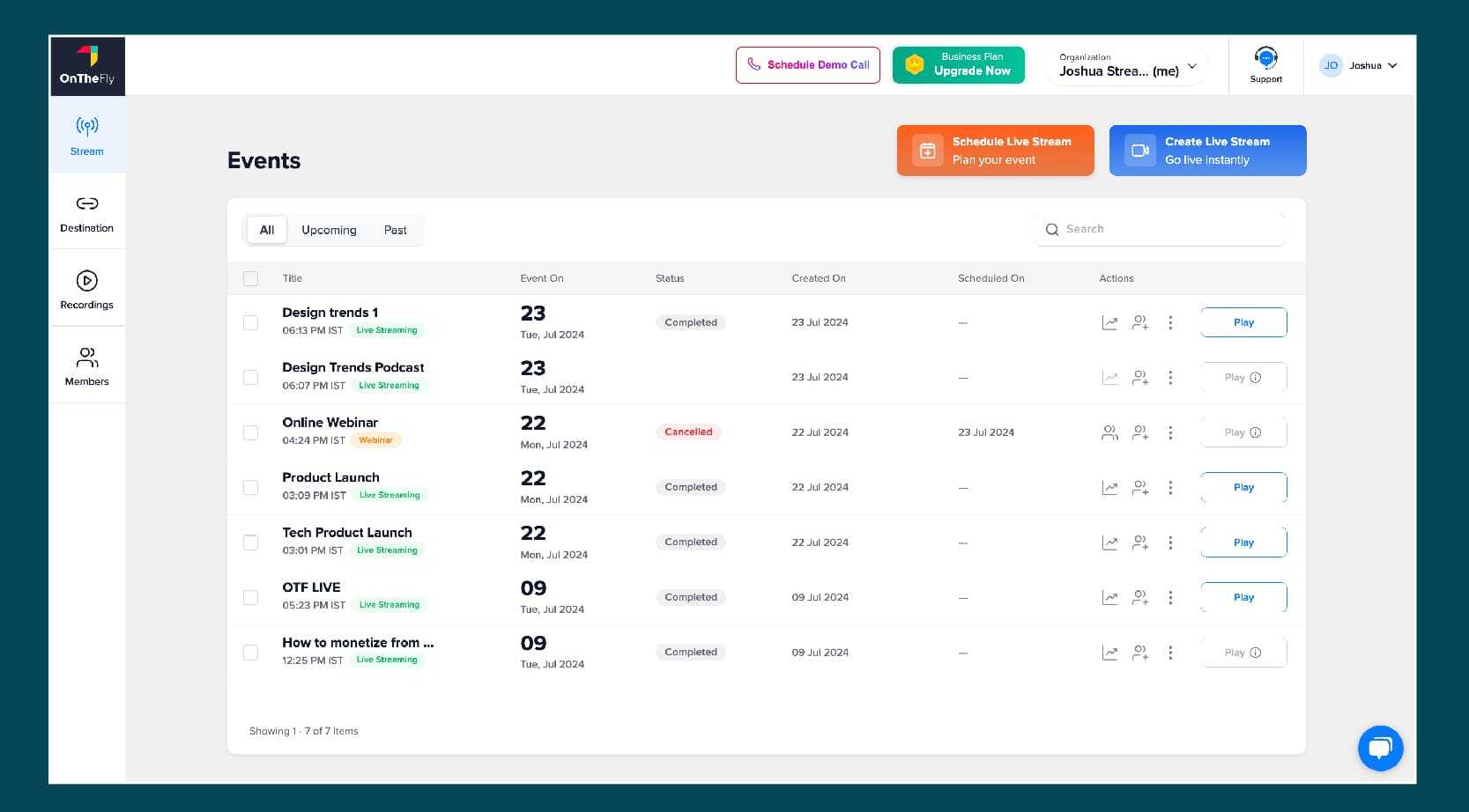Switch to the Past events tab
The width and height of the screenshot is (1469, 812).
395,230
